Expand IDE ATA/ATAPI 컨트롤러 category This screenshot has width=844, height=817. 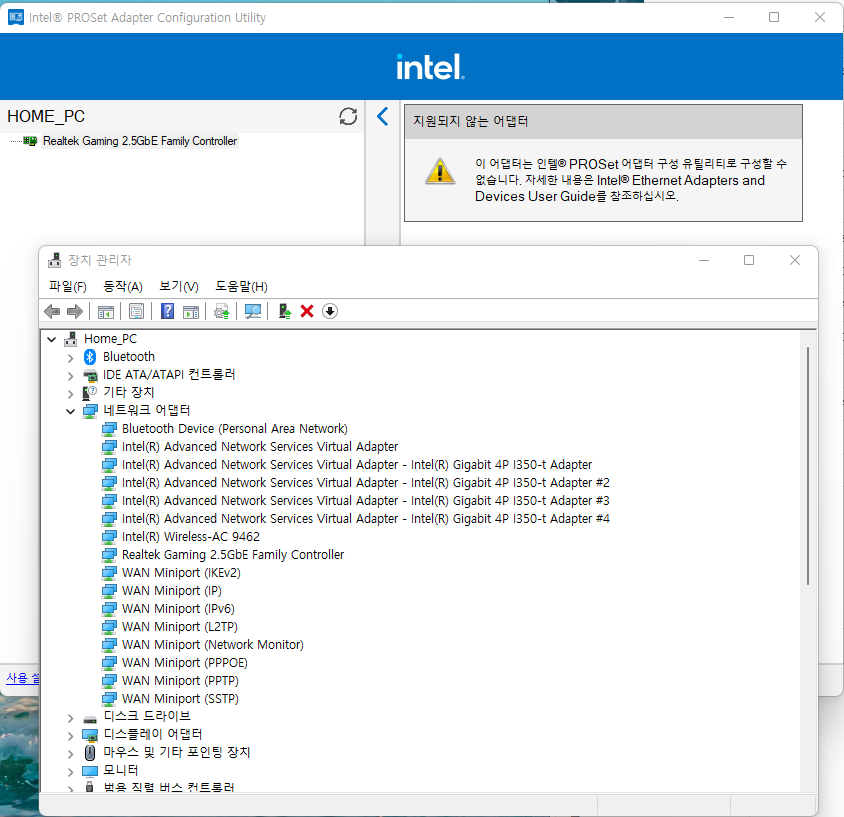[x=71, y=376]
